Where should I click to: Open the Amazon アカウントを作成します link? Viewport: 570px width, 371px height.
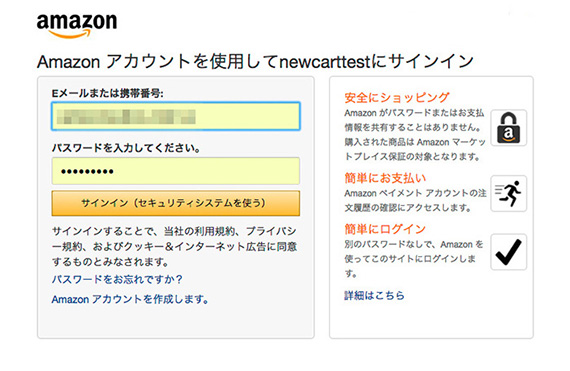[130, 299]
